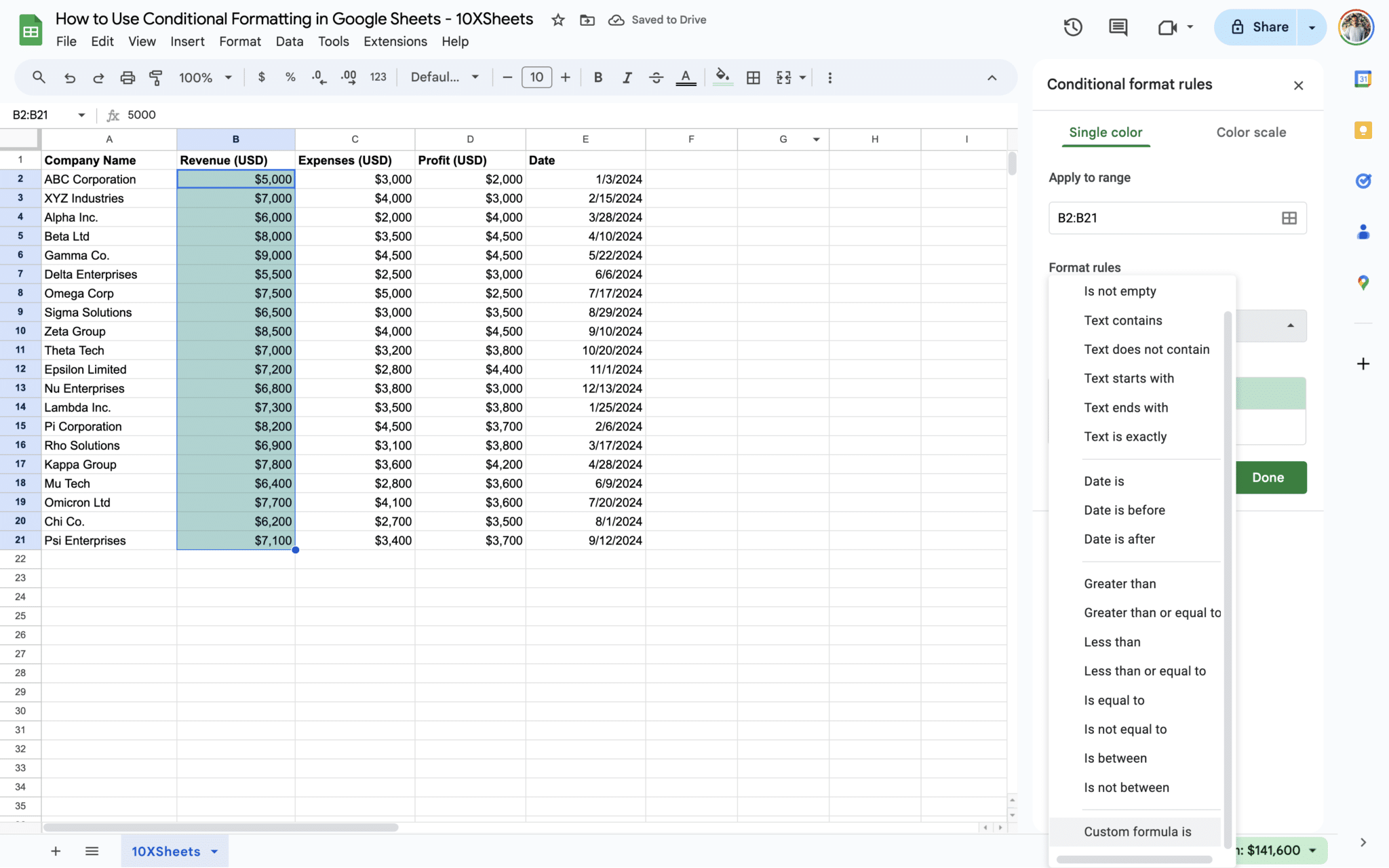Click the move to folder icon

pos(587,20)
